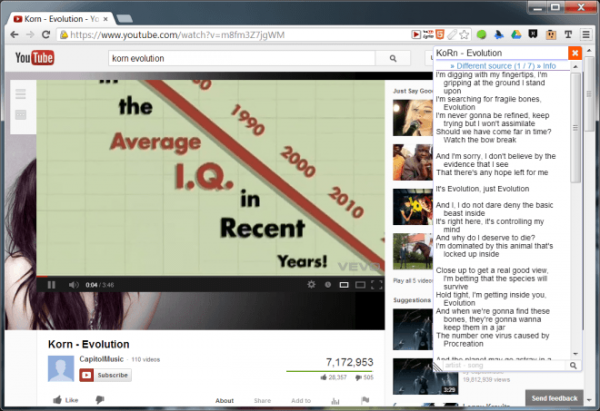Expand the YouTube guide sidebar menu
Image resolution: width=600 pixels, height=411 pixels.
click(x=21, y=94)
